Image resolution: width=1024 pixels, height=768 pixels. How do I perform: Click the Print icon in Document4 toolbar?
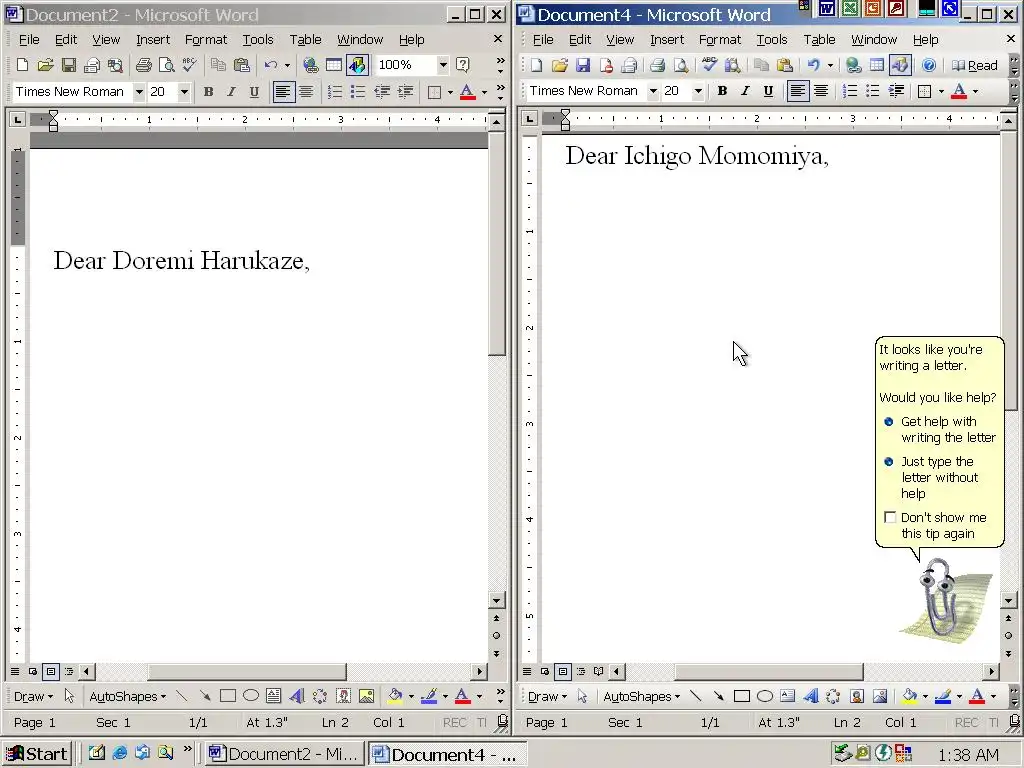point(658,65)
